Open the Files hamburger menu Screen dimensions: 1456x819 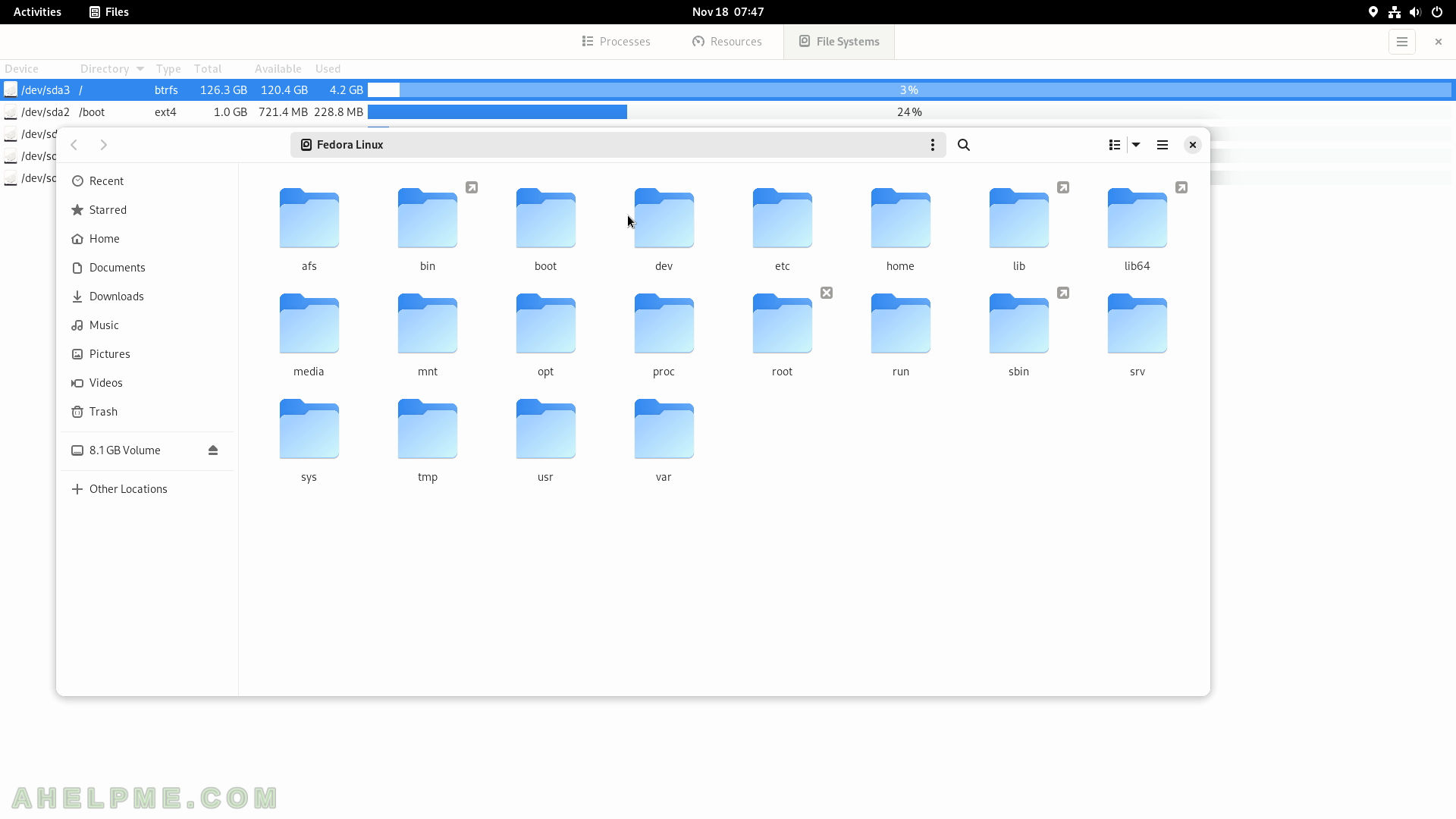pos(1163,145)
